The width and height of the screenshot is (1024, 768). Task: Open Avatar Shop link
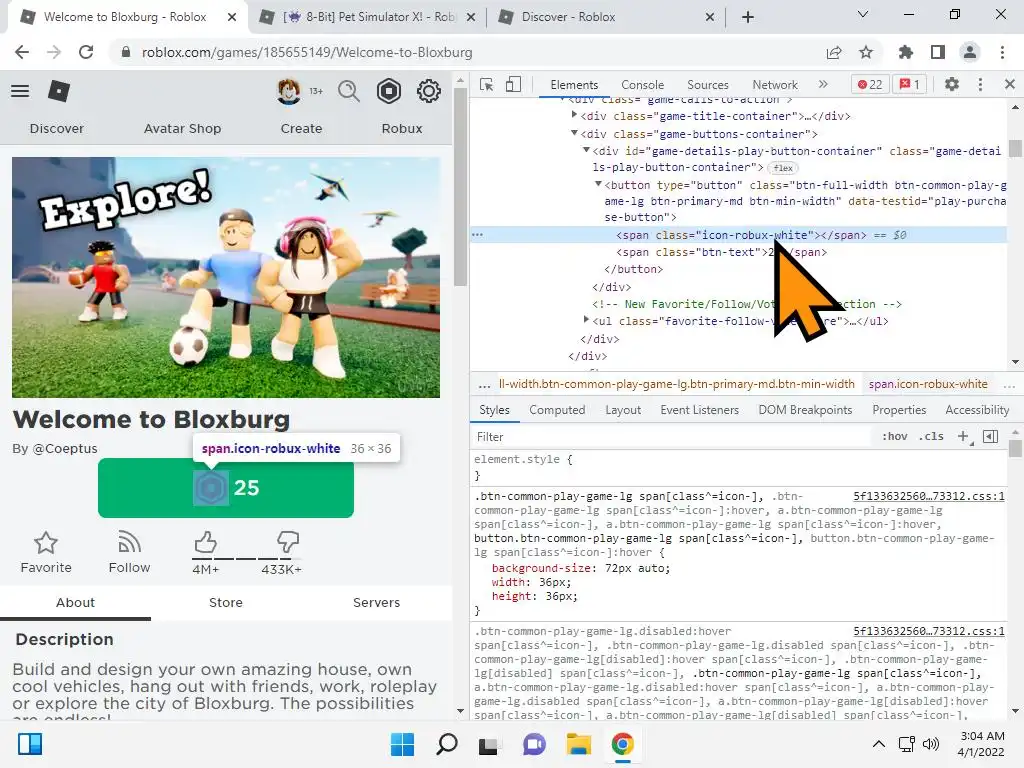coord(182,129)
